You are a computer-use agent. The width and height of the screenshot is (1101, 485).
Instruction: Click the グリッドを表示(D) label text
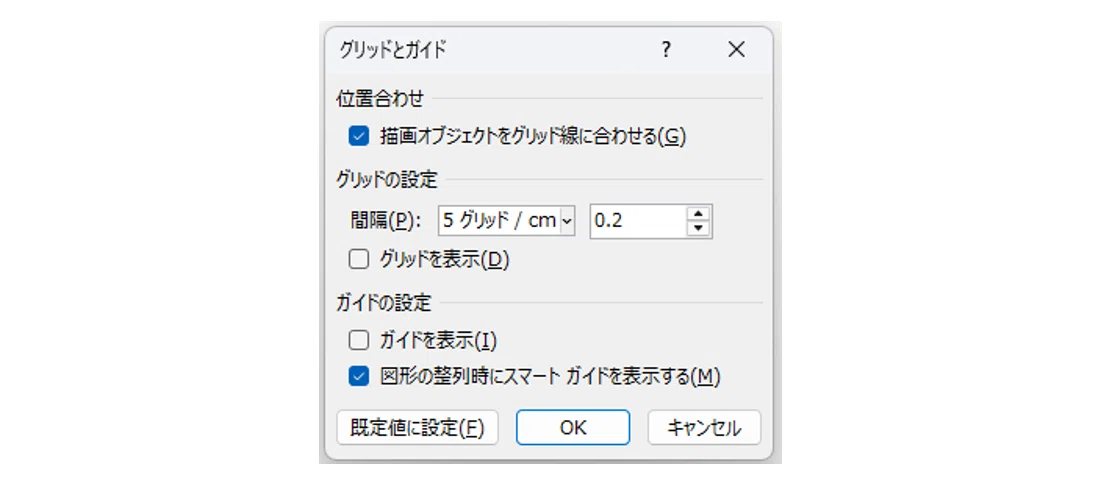(444, 260)
